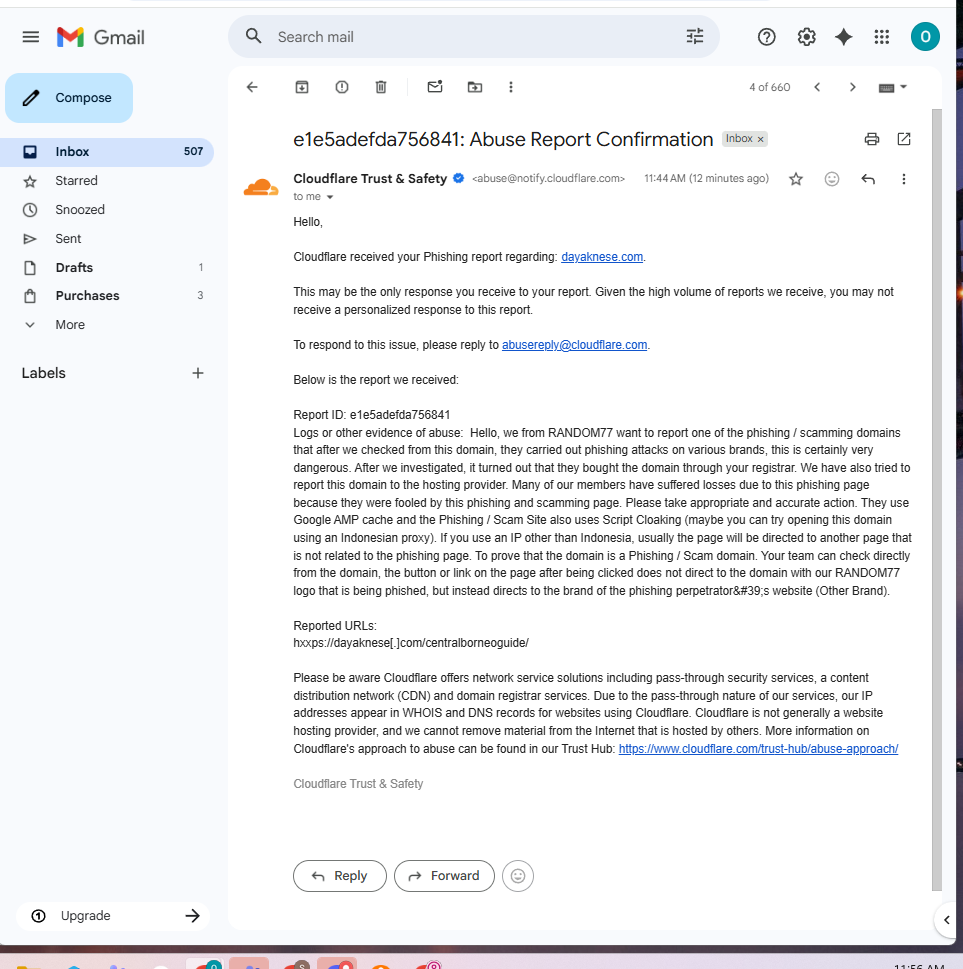Image resolution: width=963 pixels, height=969 pixels.
Task: Click the Reply button at bottom
Action: click(x=340, y=876)
